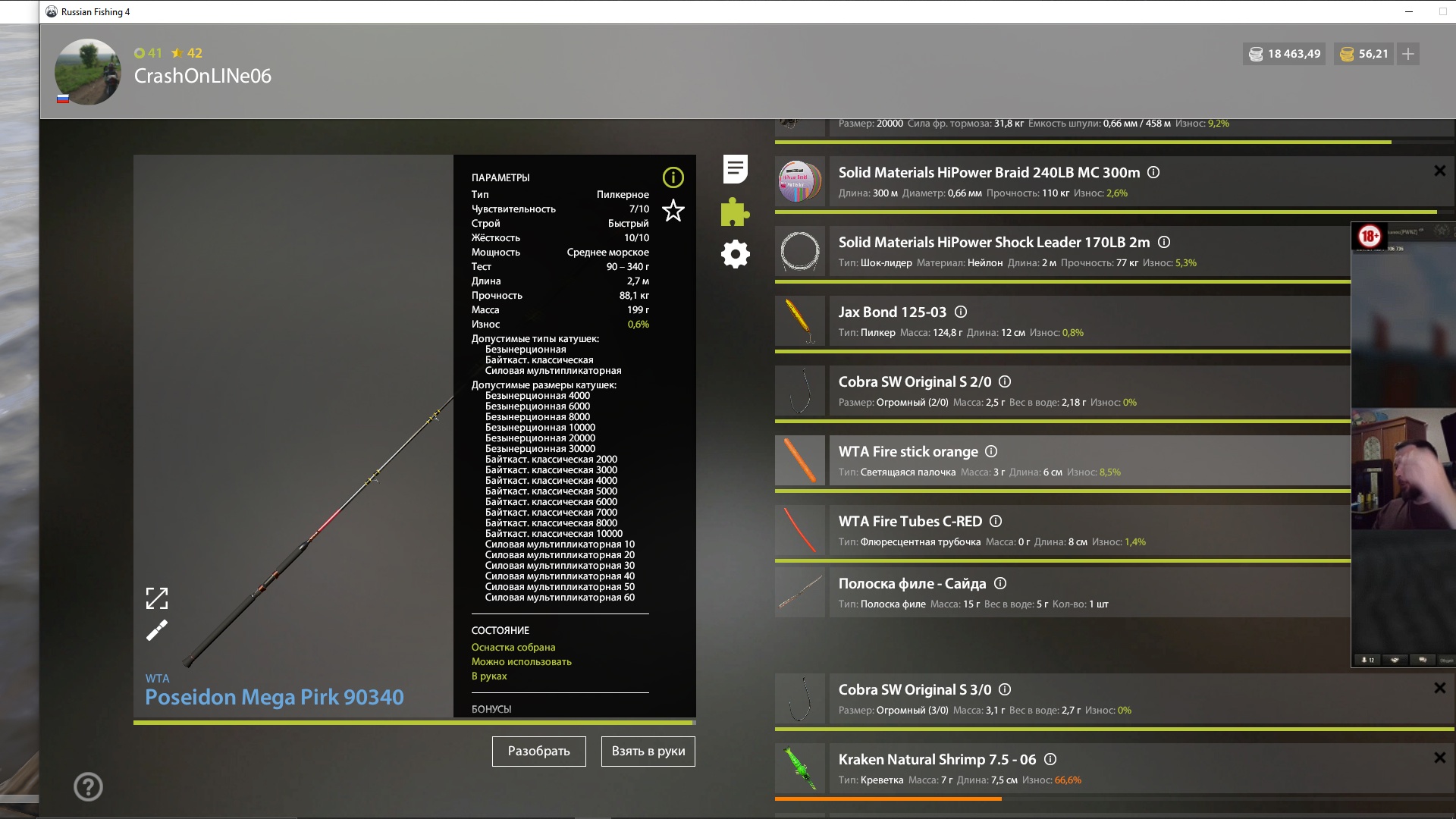Open the rod info circle icon
The height and width of the screenshot is (819, 1456).
coord(673,177)
